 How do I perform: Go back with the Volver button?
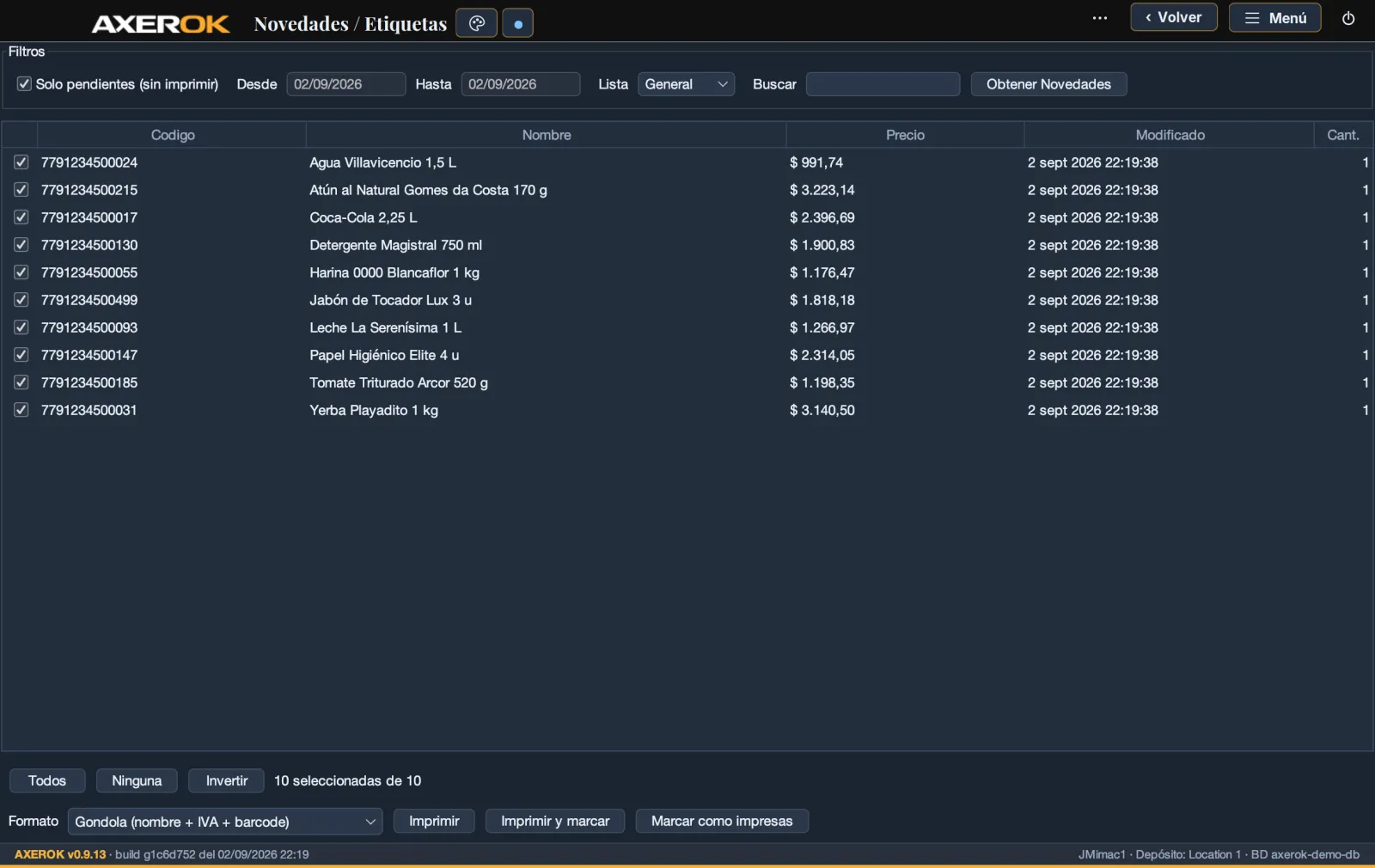click(1174, 17)
